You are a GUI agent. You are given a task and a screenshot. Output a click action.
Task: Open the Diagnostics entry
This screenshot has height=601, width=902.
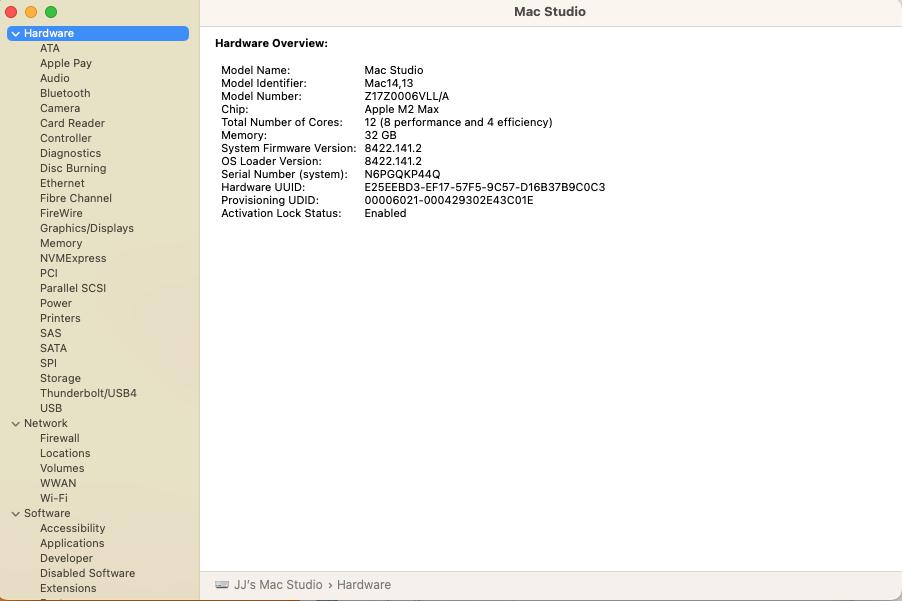coord(70,153)
